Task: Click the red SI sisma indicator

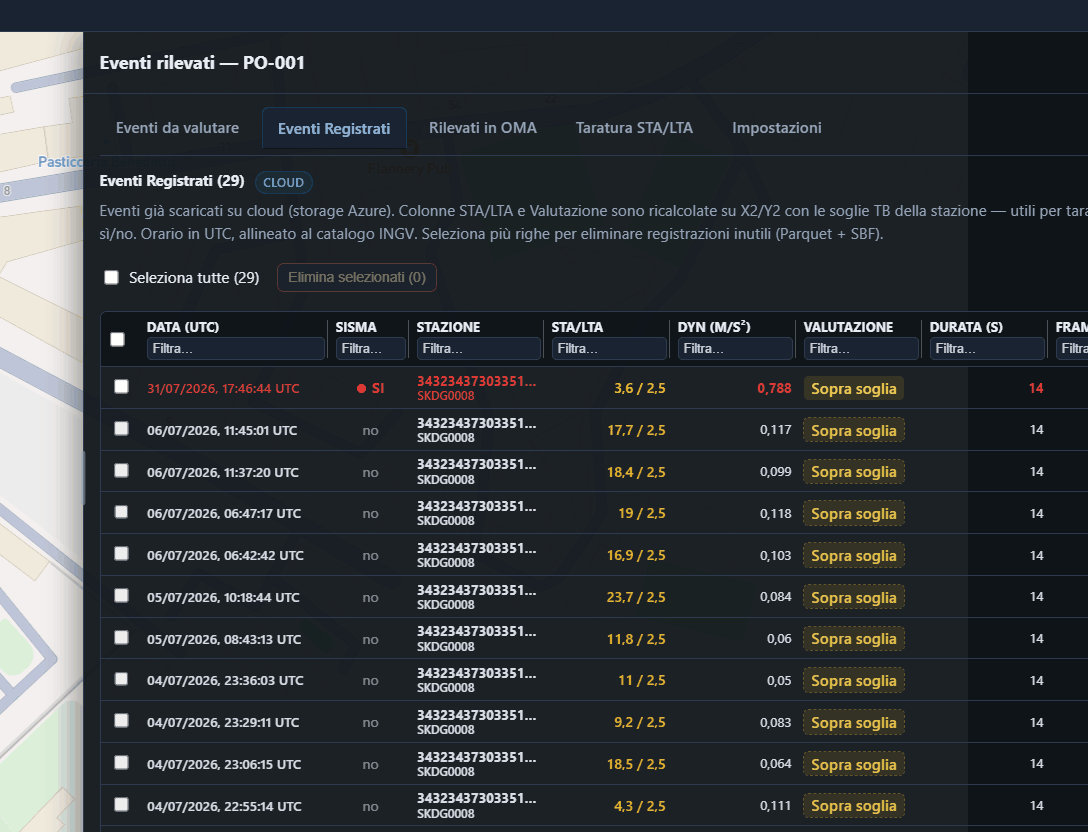Action: coord(371,389)
